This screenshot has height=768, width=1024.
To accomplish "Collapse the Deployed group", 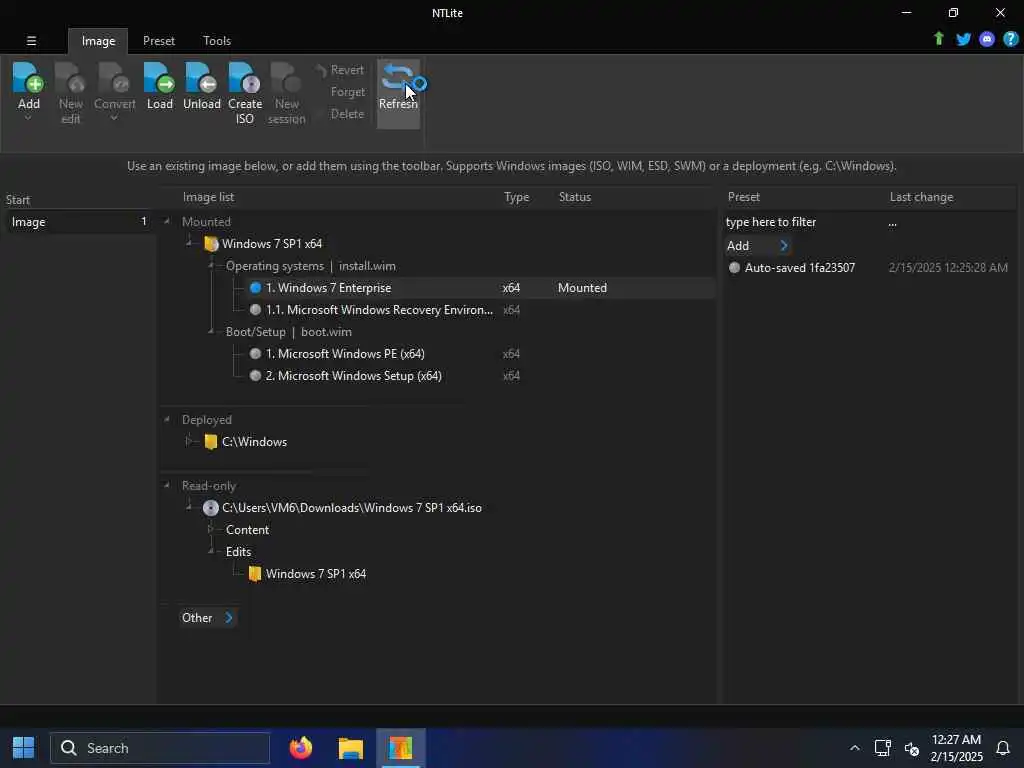I will click(167, 419).
